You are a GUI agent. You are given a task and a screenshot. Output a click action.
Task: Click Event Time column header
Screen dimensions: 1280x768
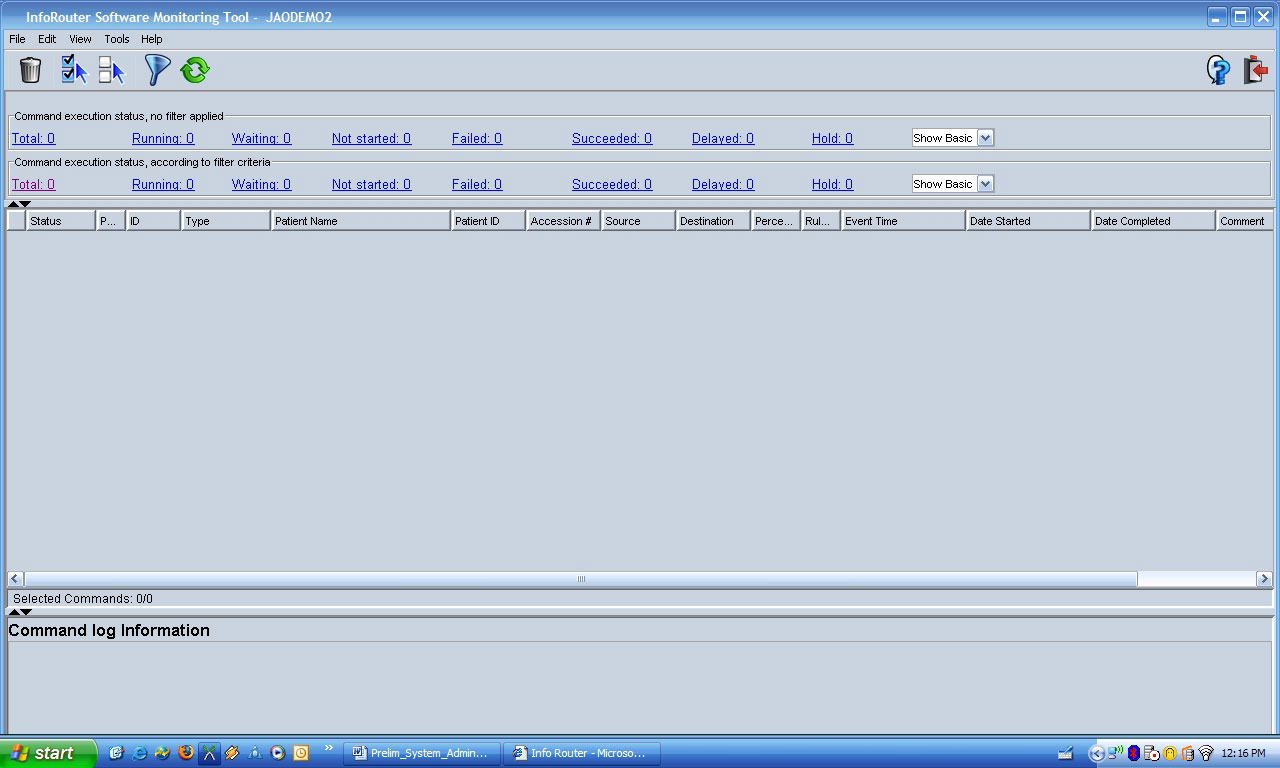tap(903, 221)
